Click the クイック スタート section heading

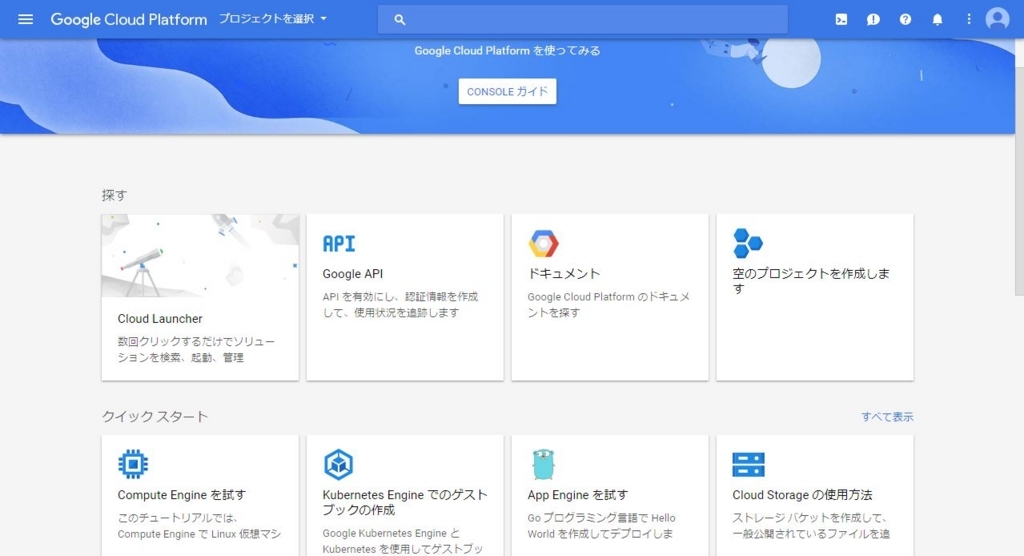[155, 417]
